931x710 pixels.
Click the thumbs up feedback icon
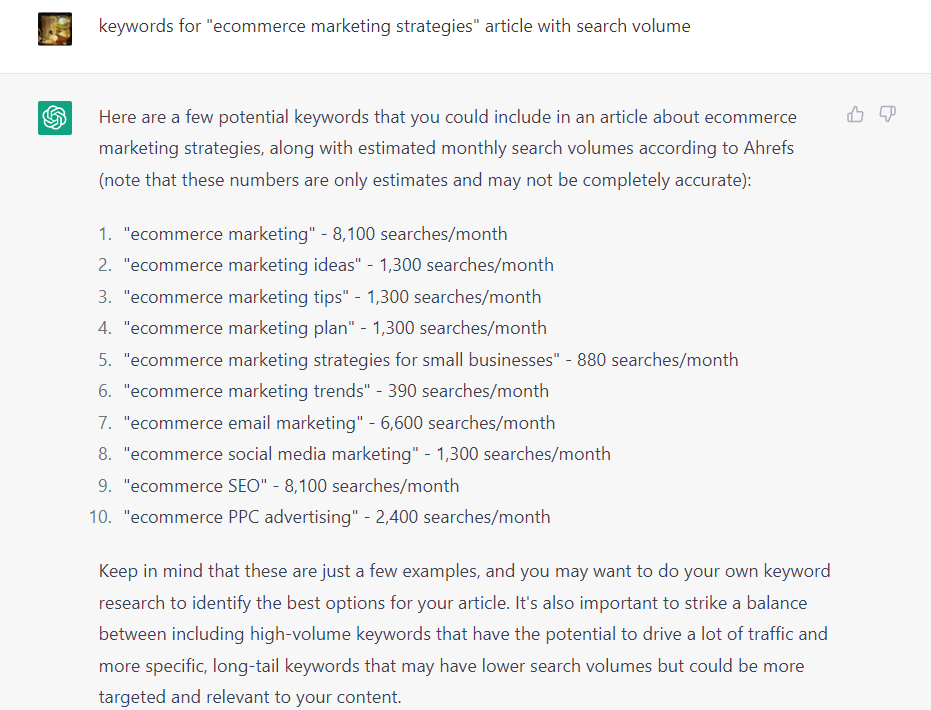(855, 114)
